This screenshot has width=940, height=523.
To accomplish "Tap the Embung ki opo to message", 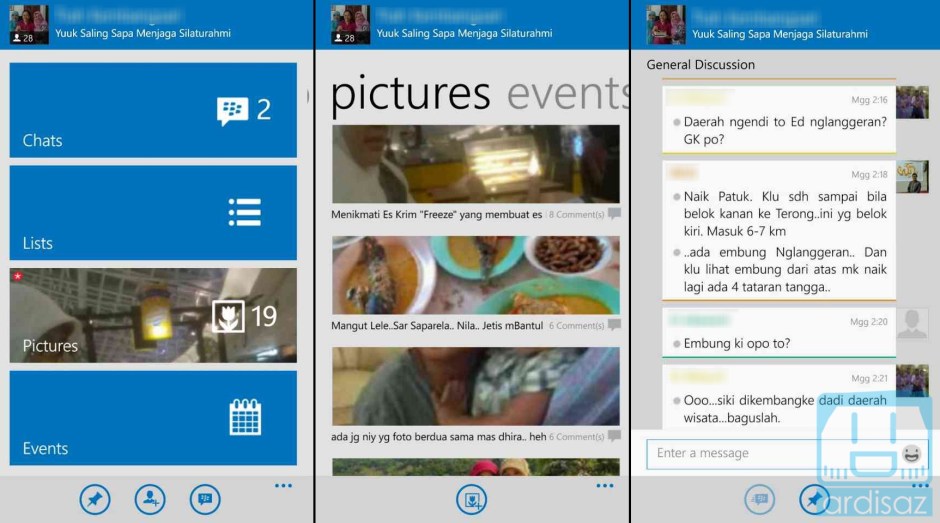I will pos(737,344).
